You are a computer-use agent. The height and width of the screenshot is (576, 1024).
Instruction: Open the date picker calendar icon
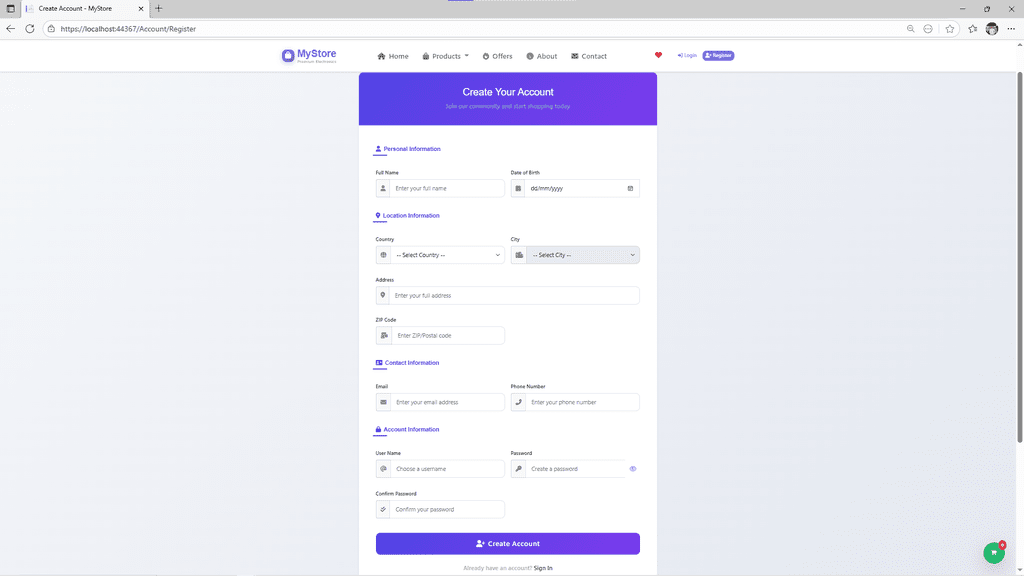(630, 188)
